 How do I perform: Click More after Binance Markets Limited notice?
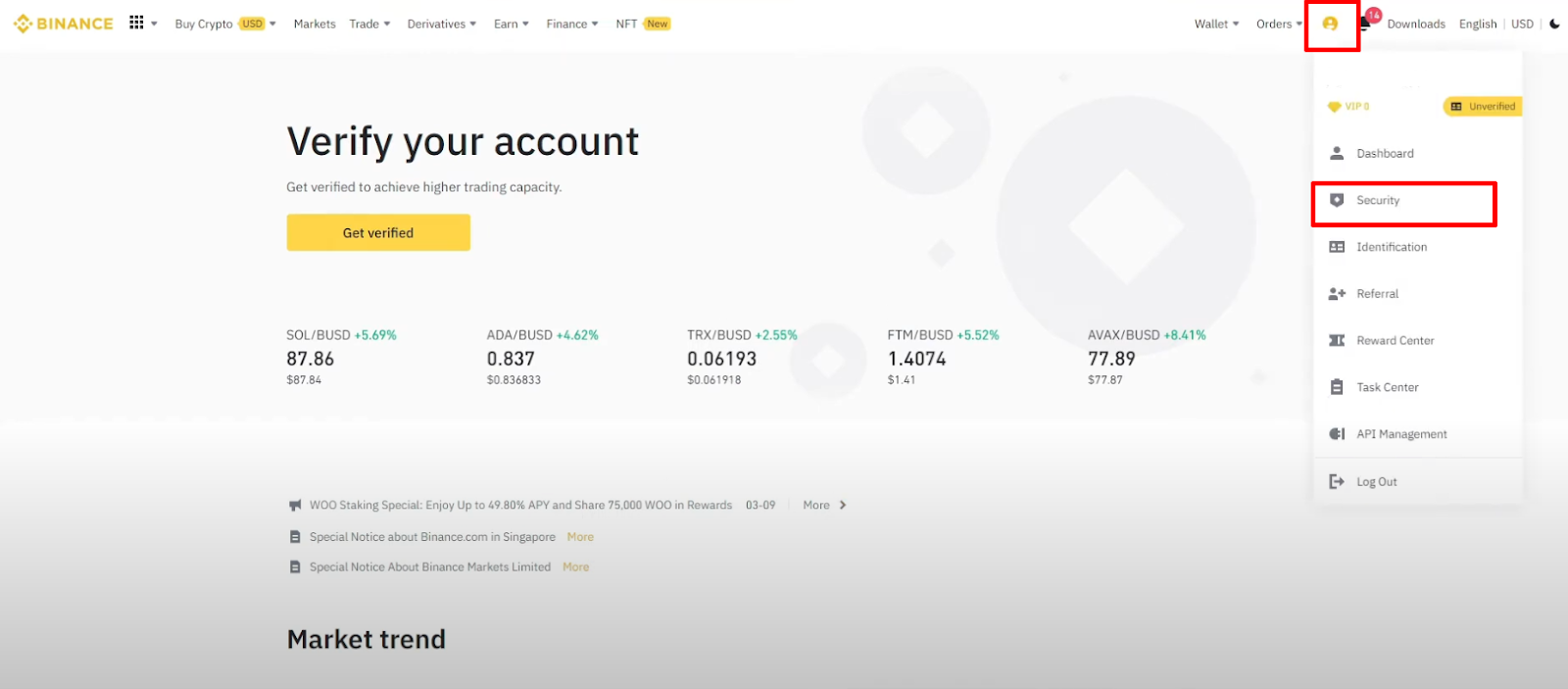point(576,566)
